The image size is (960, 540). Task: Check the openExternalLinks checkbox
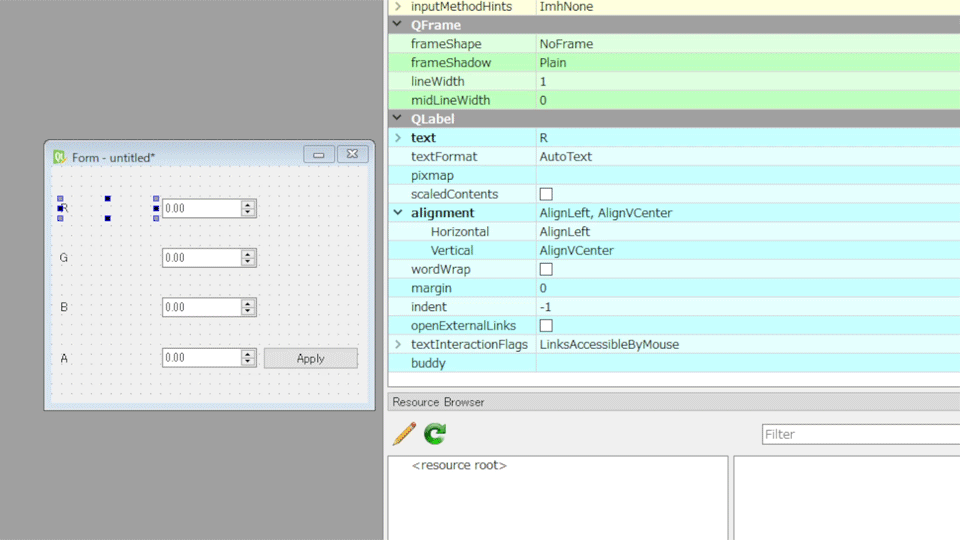tap(546, 326)
